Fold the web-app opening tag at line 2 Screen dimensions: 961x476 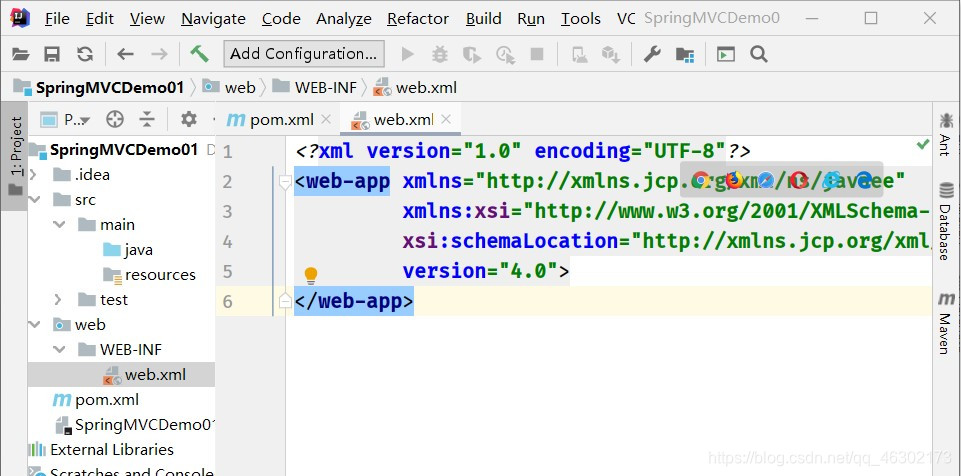285,182
